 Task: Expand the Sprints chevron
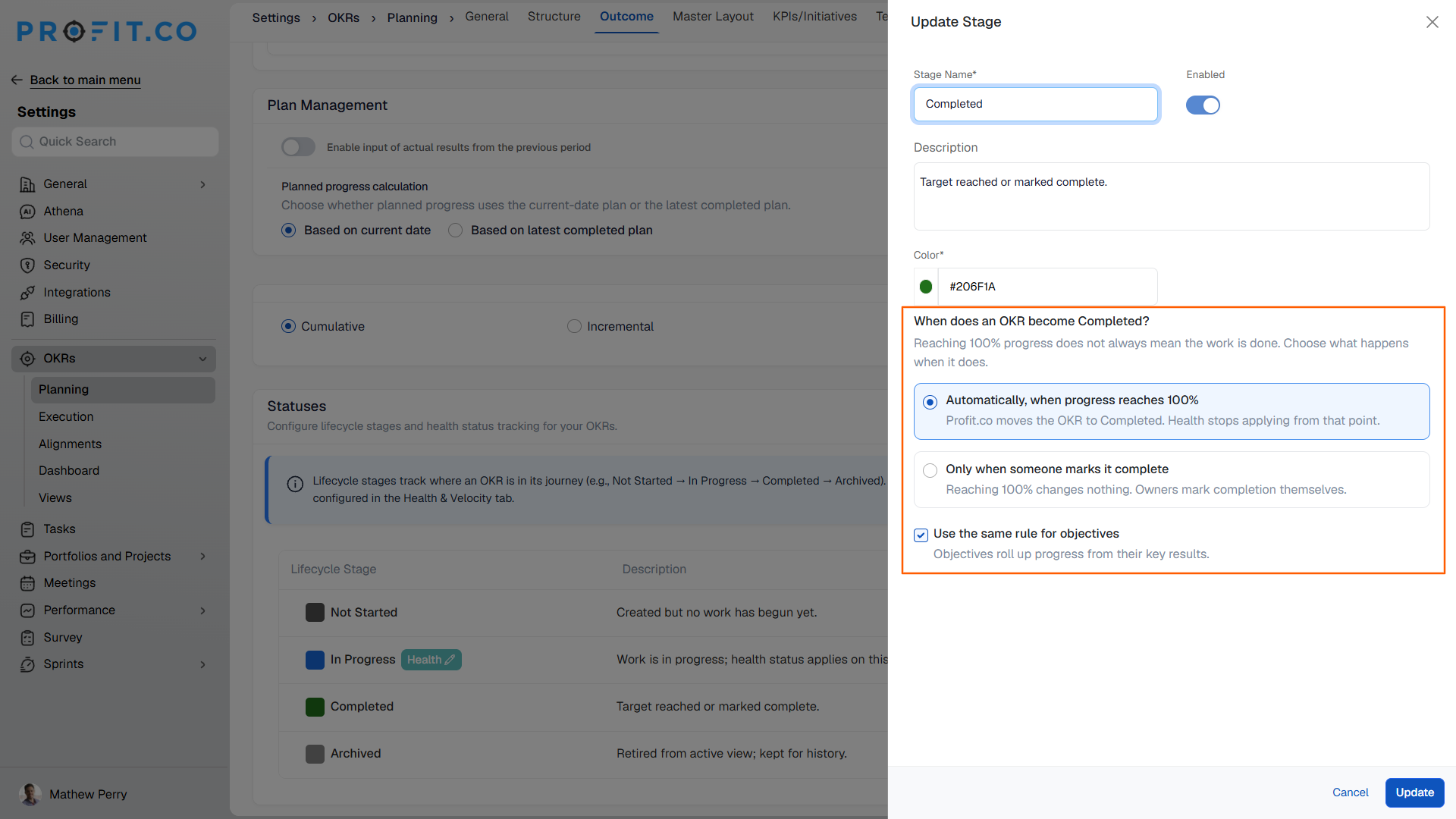click(202, 664)
